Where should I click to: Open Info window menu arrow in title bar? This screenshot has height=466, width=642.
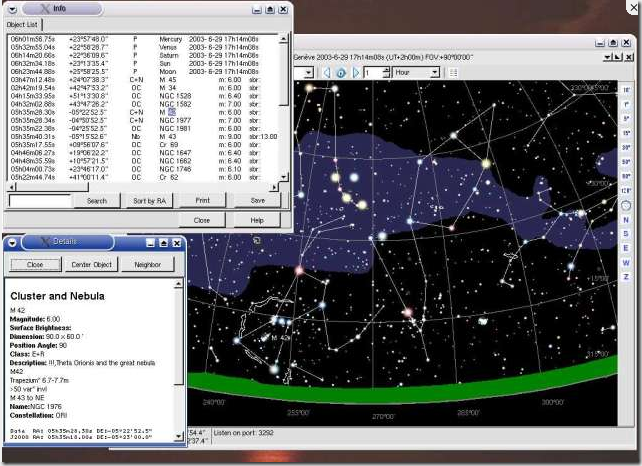[x=12, y=9]
